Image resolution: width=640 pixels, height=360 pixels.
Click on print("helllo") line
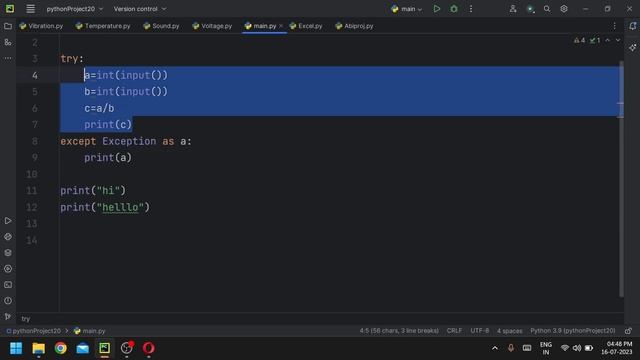point(105,207)
